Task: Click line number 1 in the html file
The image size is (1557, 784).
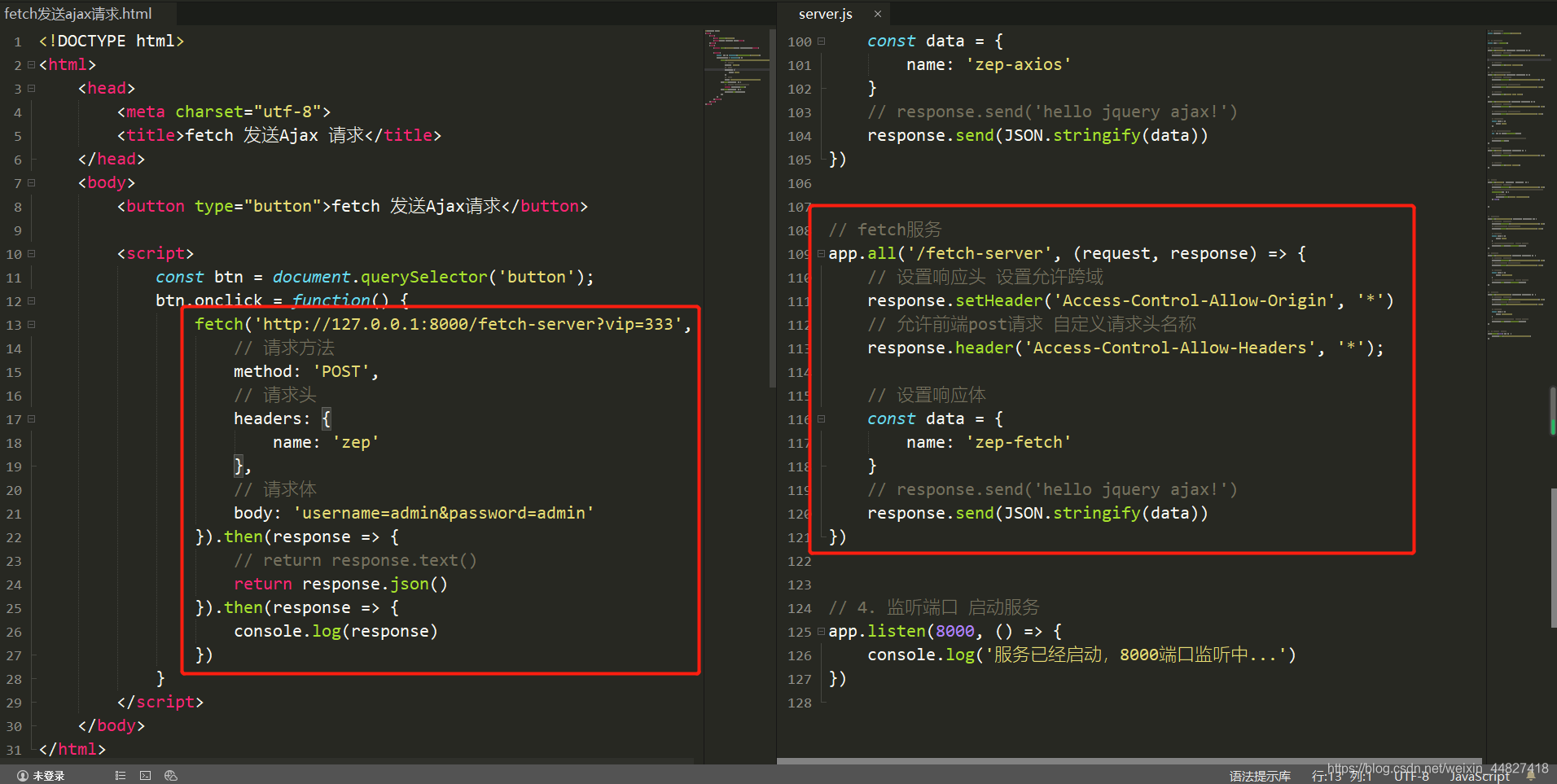Action: click(x=17, y=42)
